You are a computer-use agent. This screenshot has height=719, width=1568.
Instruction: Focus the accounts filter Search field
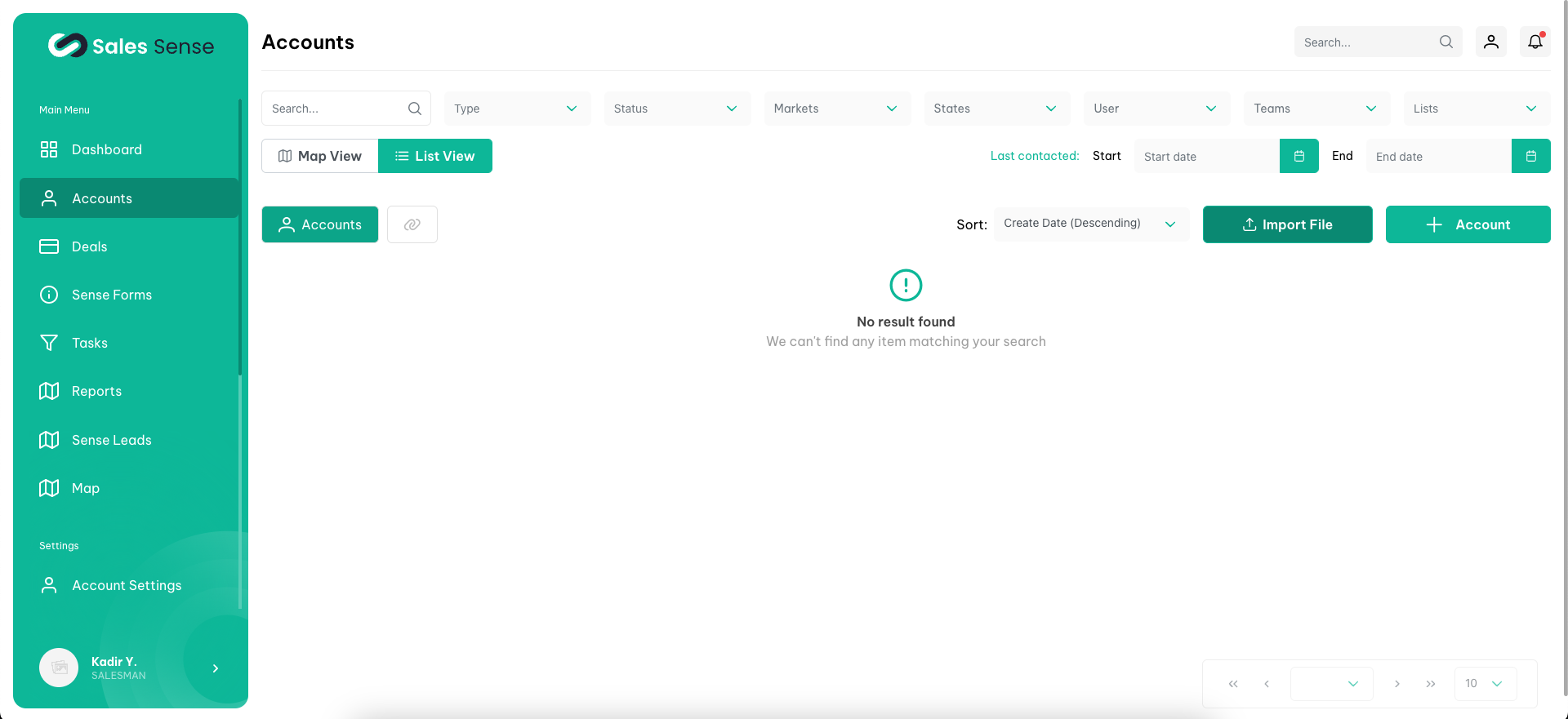tap(335, 109)
